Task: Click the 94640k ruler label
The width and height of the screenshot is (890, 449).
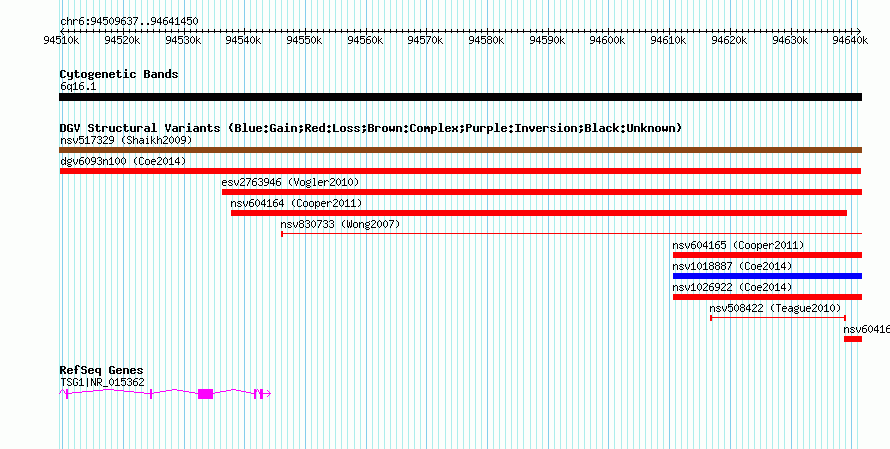Action: (850, 40)
